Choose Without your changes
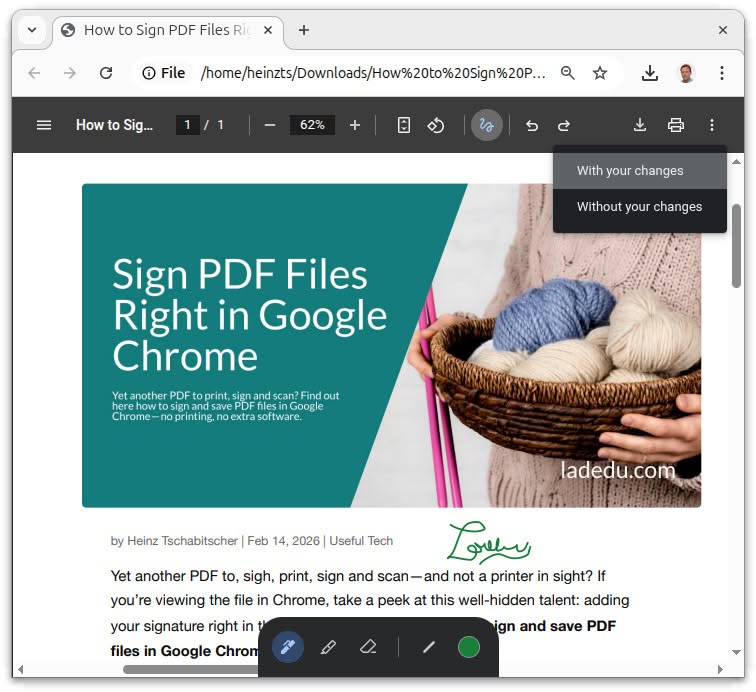The width and height of the screenshot is (756, 692). (x=640, y=207)
